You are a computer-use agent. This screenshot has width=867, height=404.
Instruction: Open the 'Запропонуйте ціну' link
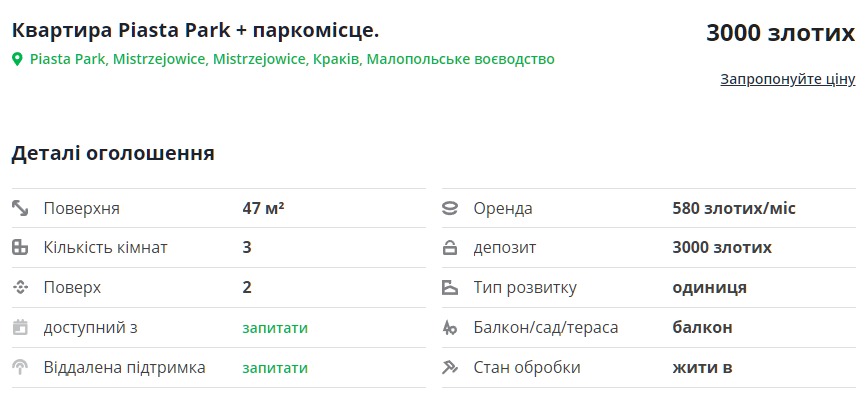787,79
